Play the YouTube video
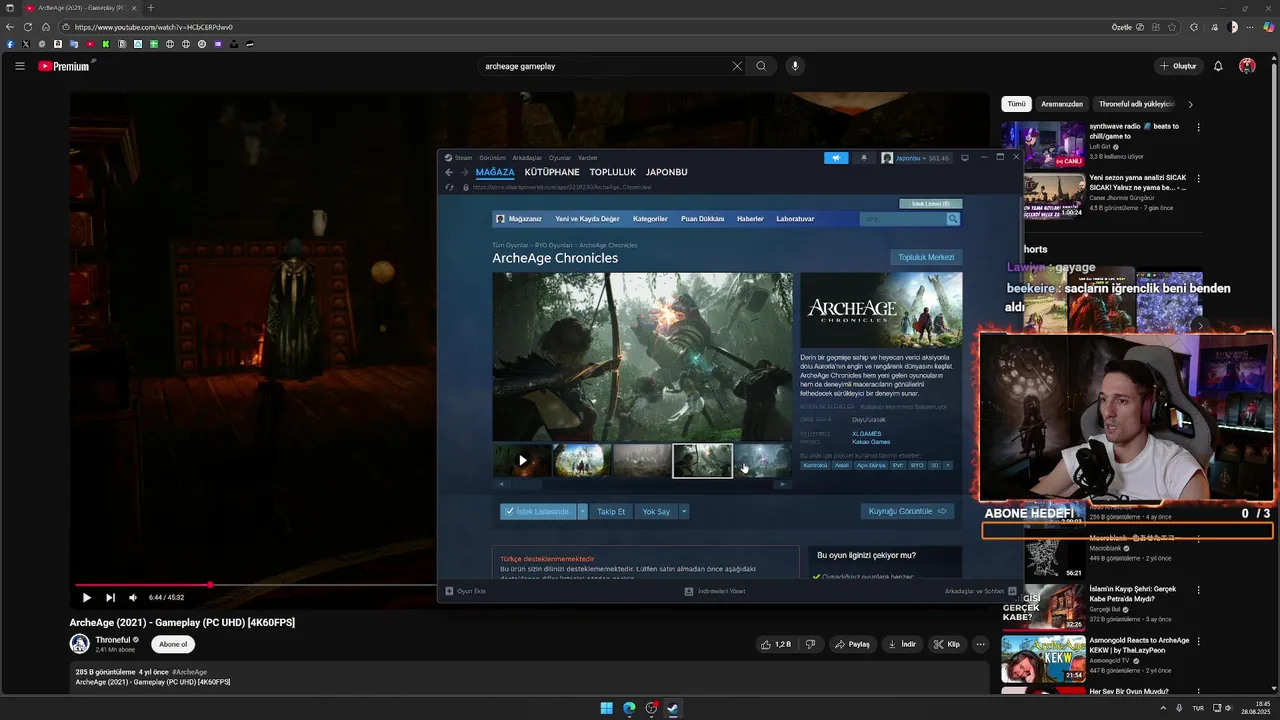This screenshot has width=1280, height=720. click(86, 597)
